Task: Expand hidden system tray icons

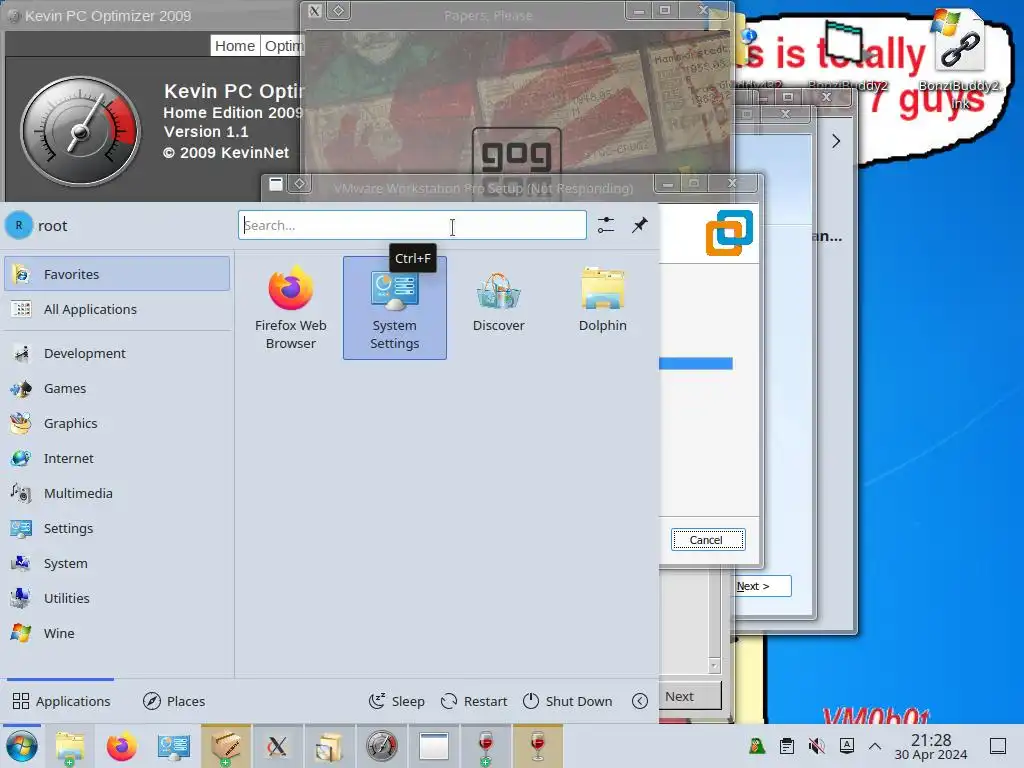Action: (x=875, y=746)
